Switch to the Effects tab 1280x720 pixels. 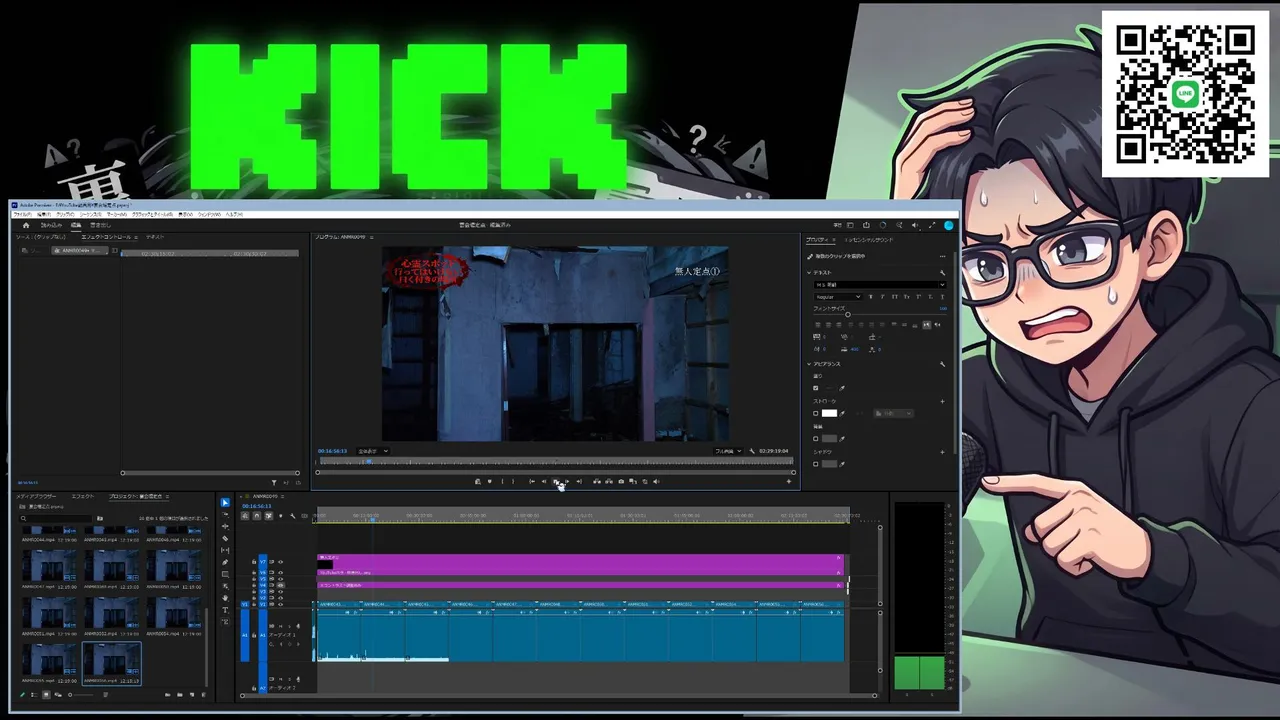[x=83, y=496]
